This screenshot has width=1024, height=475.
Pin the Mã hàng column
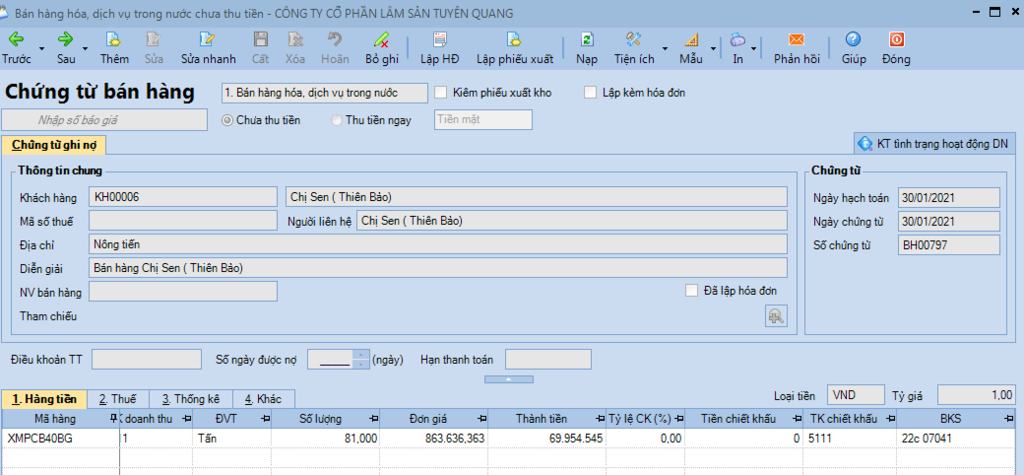tap(112, 419)
